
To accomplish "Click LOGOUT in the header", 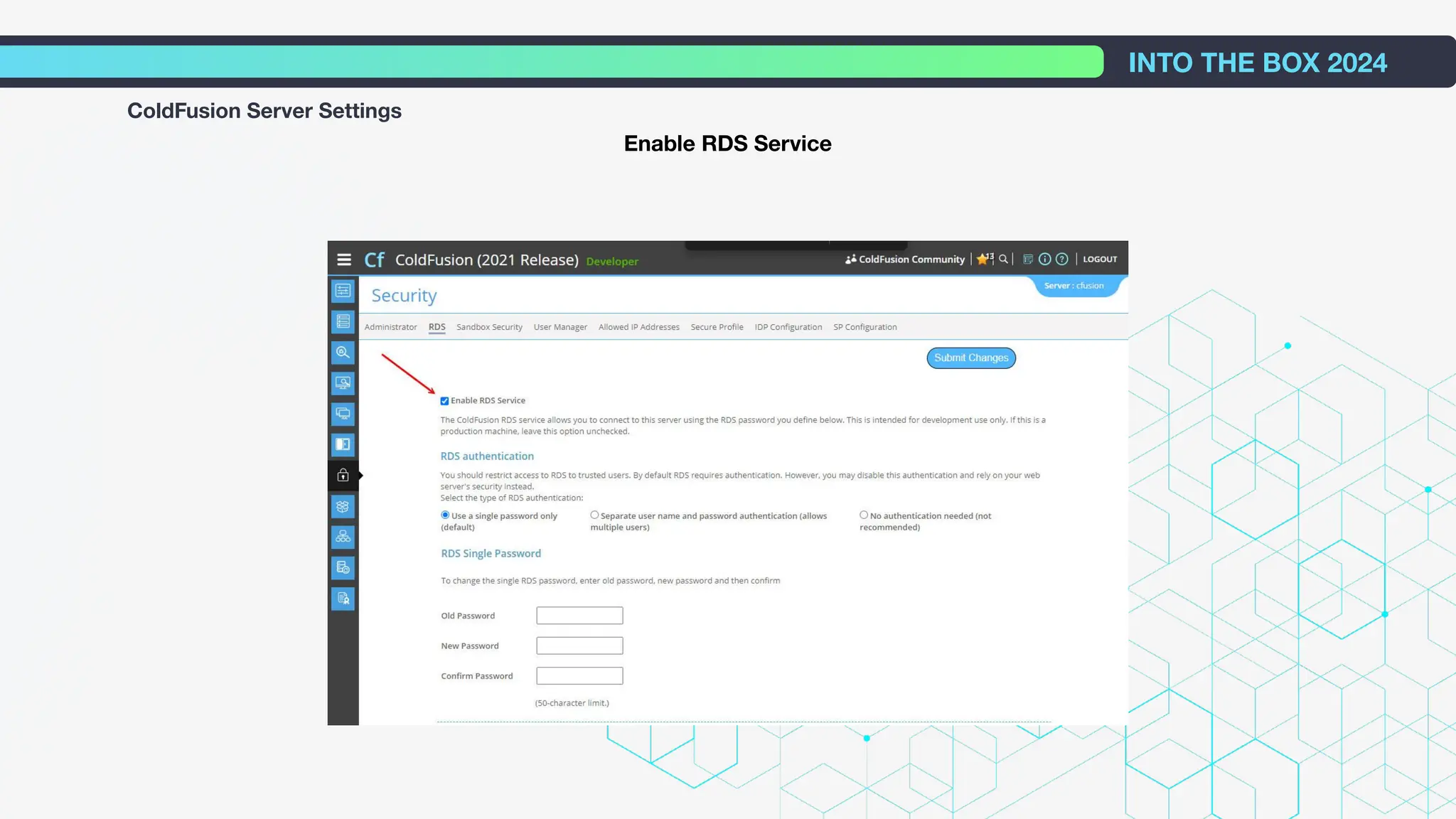I will pos(1100,259).
